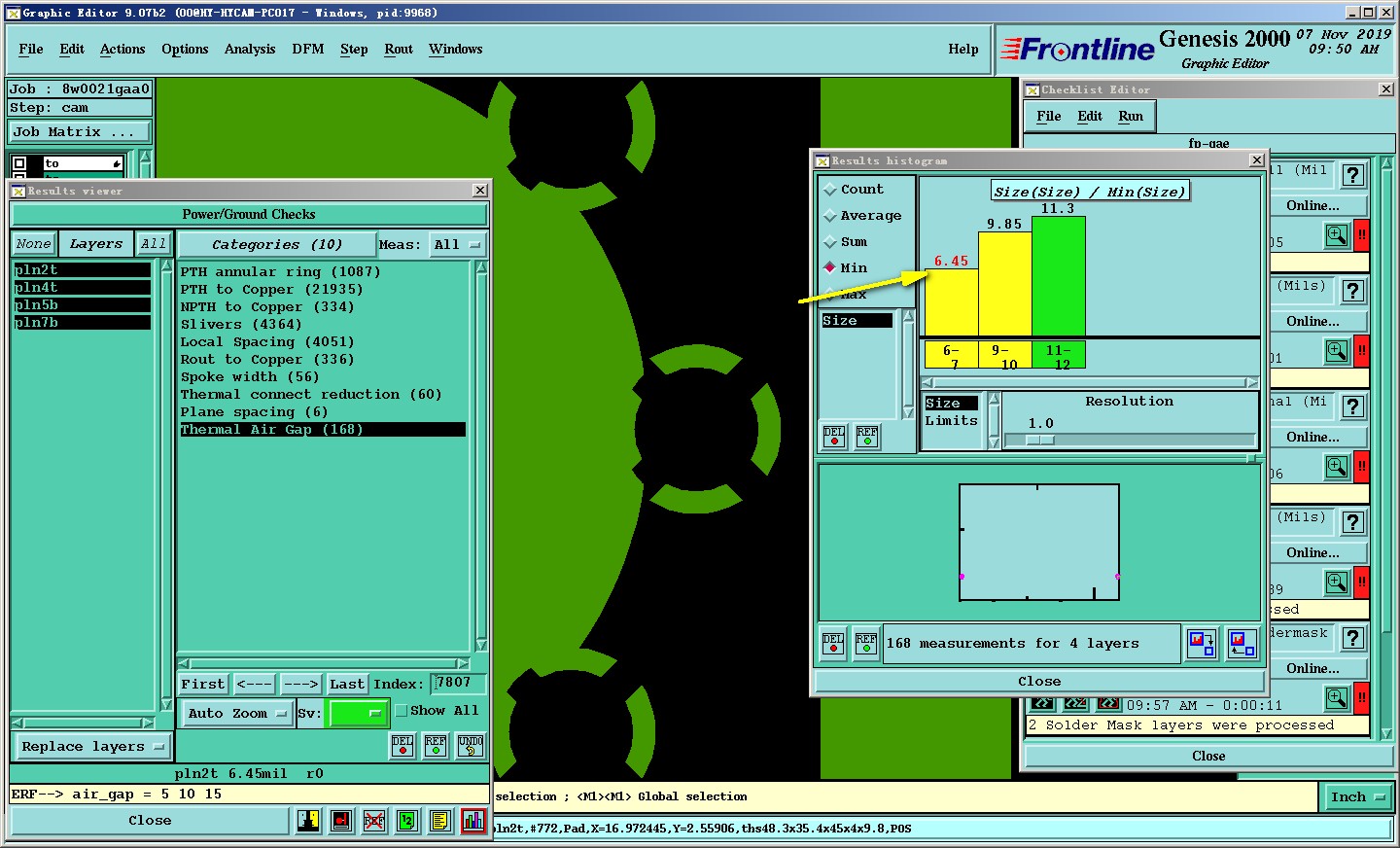Click the green '12' page icon in Results viewer
The height and width of the screenshot is (848, 1400).
[x=407, y=821]
